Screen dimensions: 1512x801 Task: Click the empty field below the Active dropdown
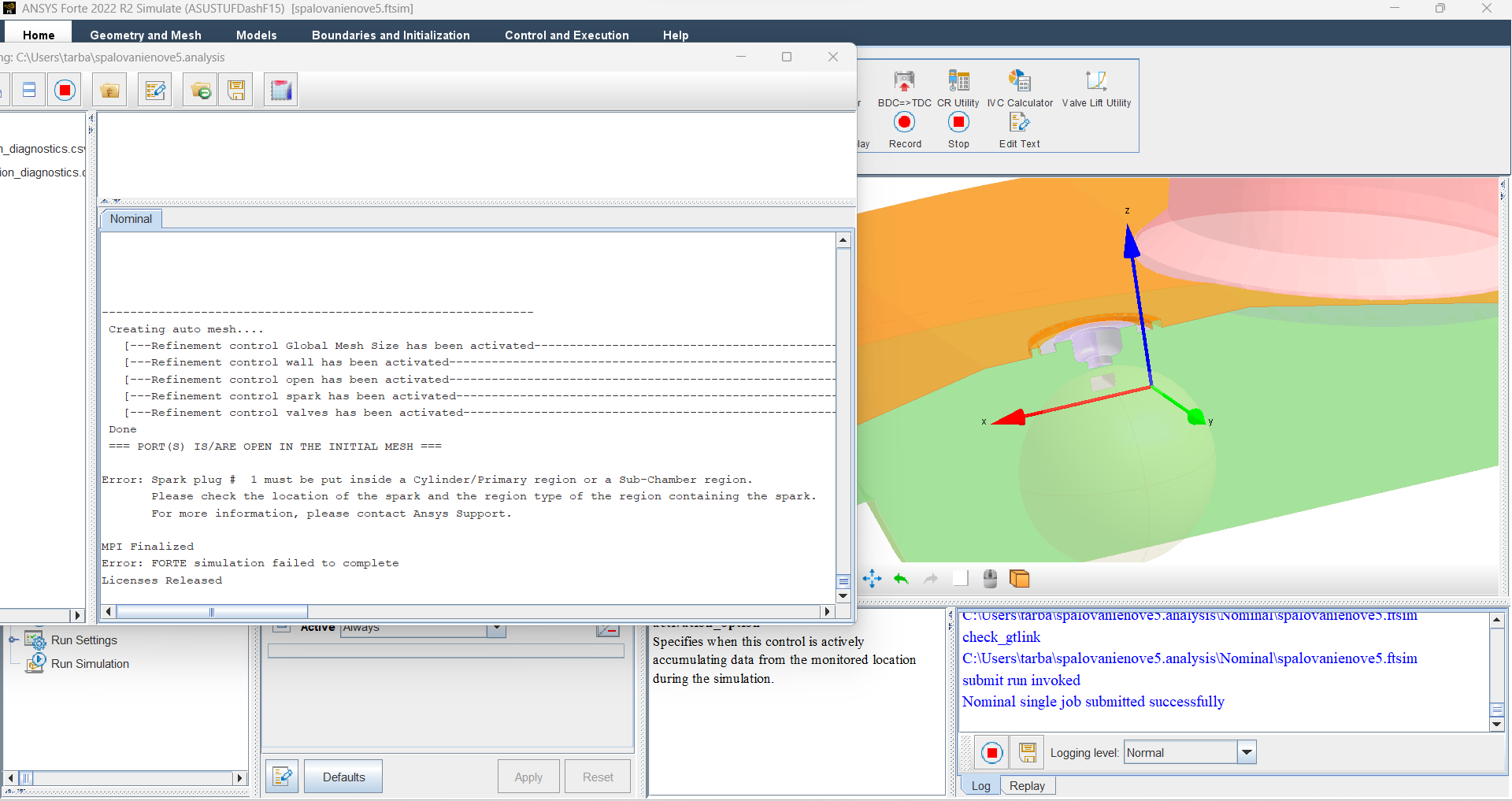point(446,651)
